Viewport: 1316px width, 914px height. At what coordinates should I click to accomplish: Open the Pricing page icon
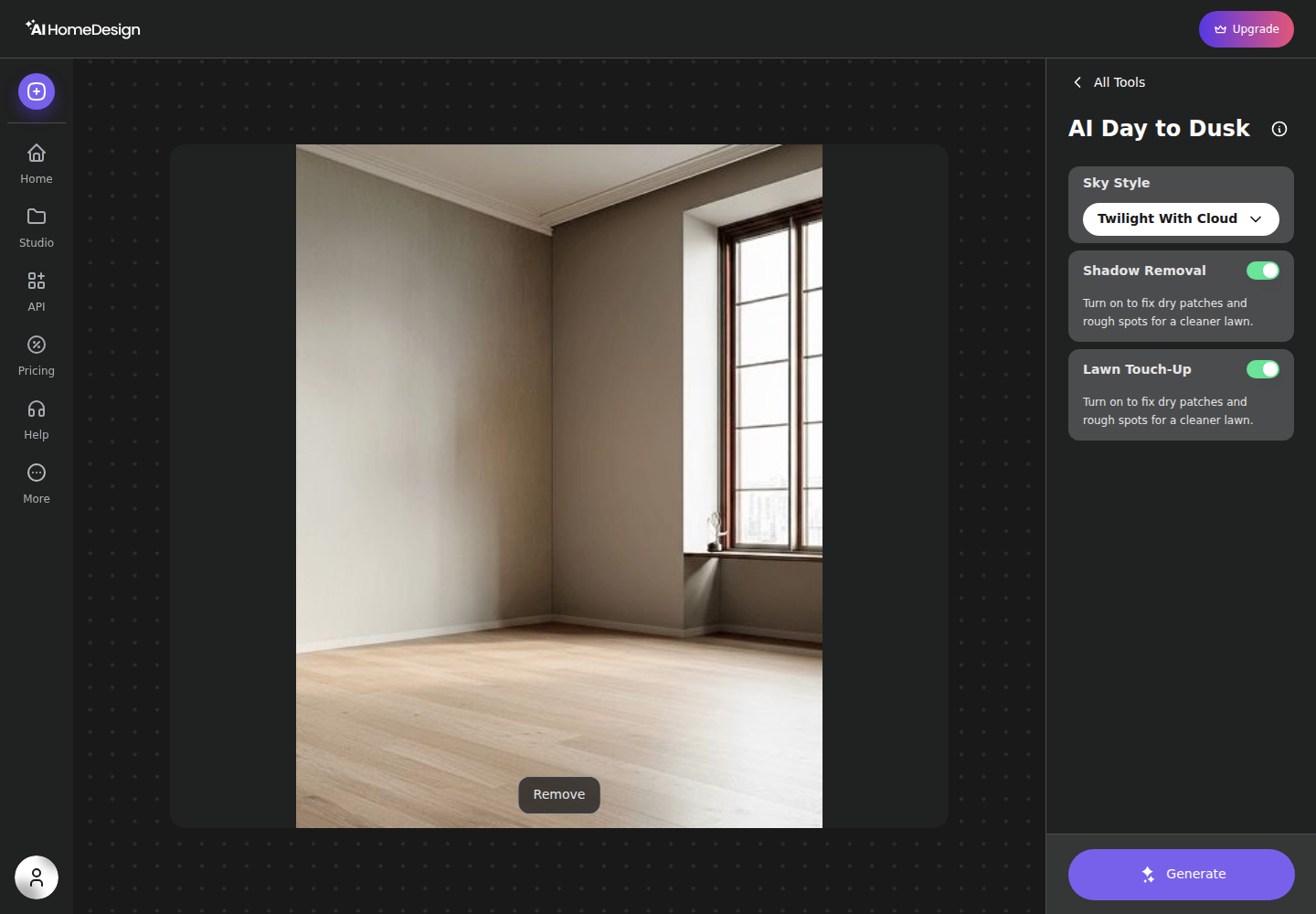tap(37, 345)
